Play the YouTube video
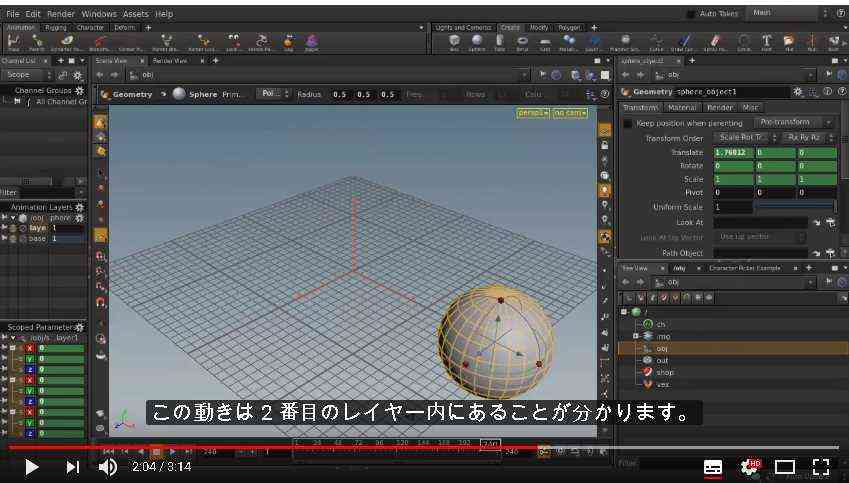The image size is (849, 483). (x=31, y=467)
